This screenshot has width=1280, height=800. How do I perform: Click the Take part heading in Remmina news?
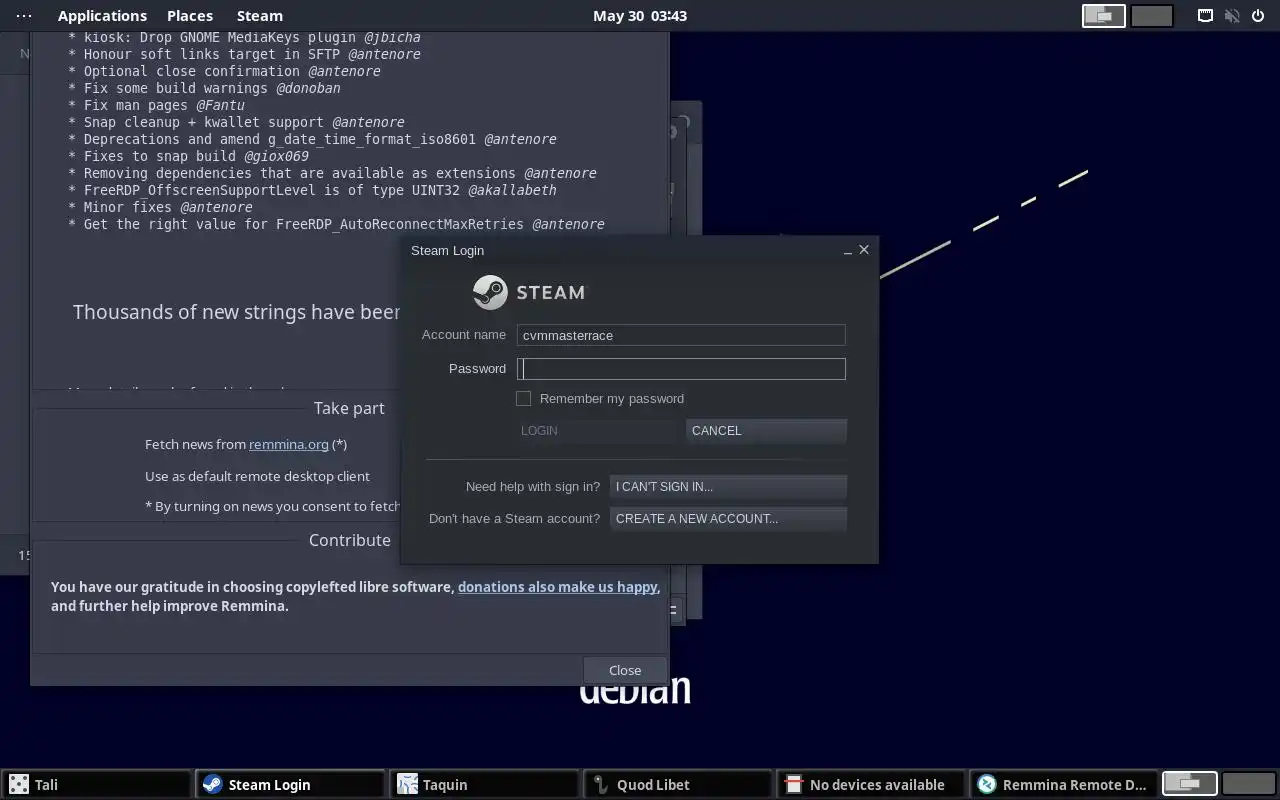coord(349,407)
